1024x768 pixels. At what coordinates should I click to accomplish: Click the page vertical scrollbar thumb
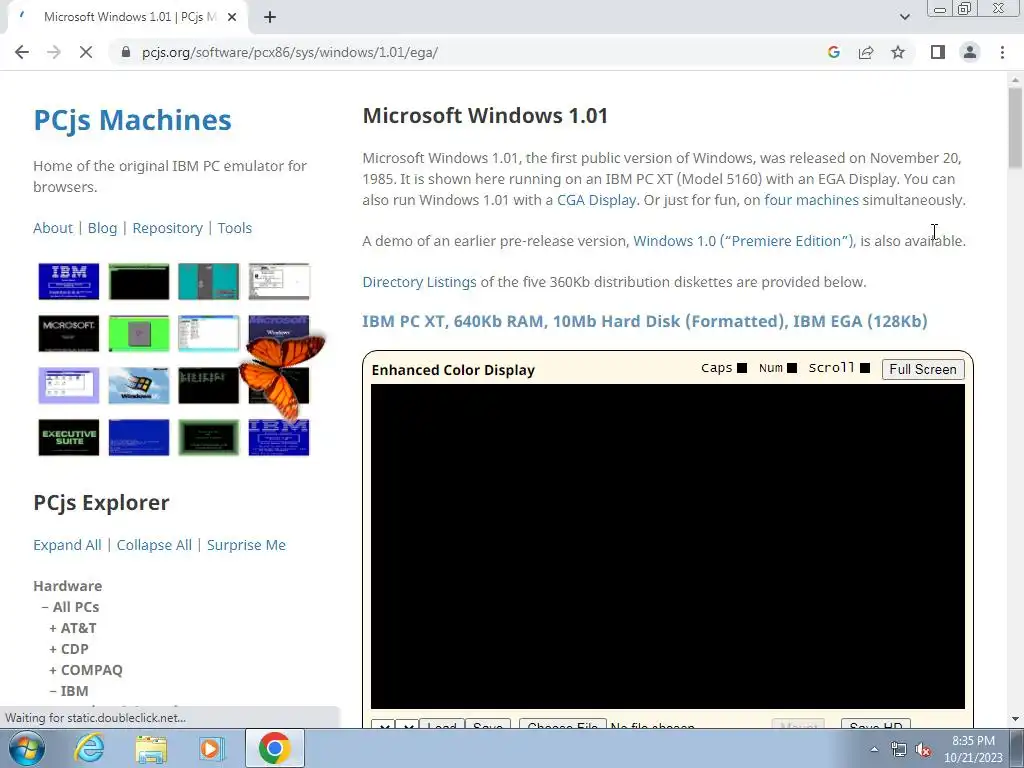point(1015,127)
